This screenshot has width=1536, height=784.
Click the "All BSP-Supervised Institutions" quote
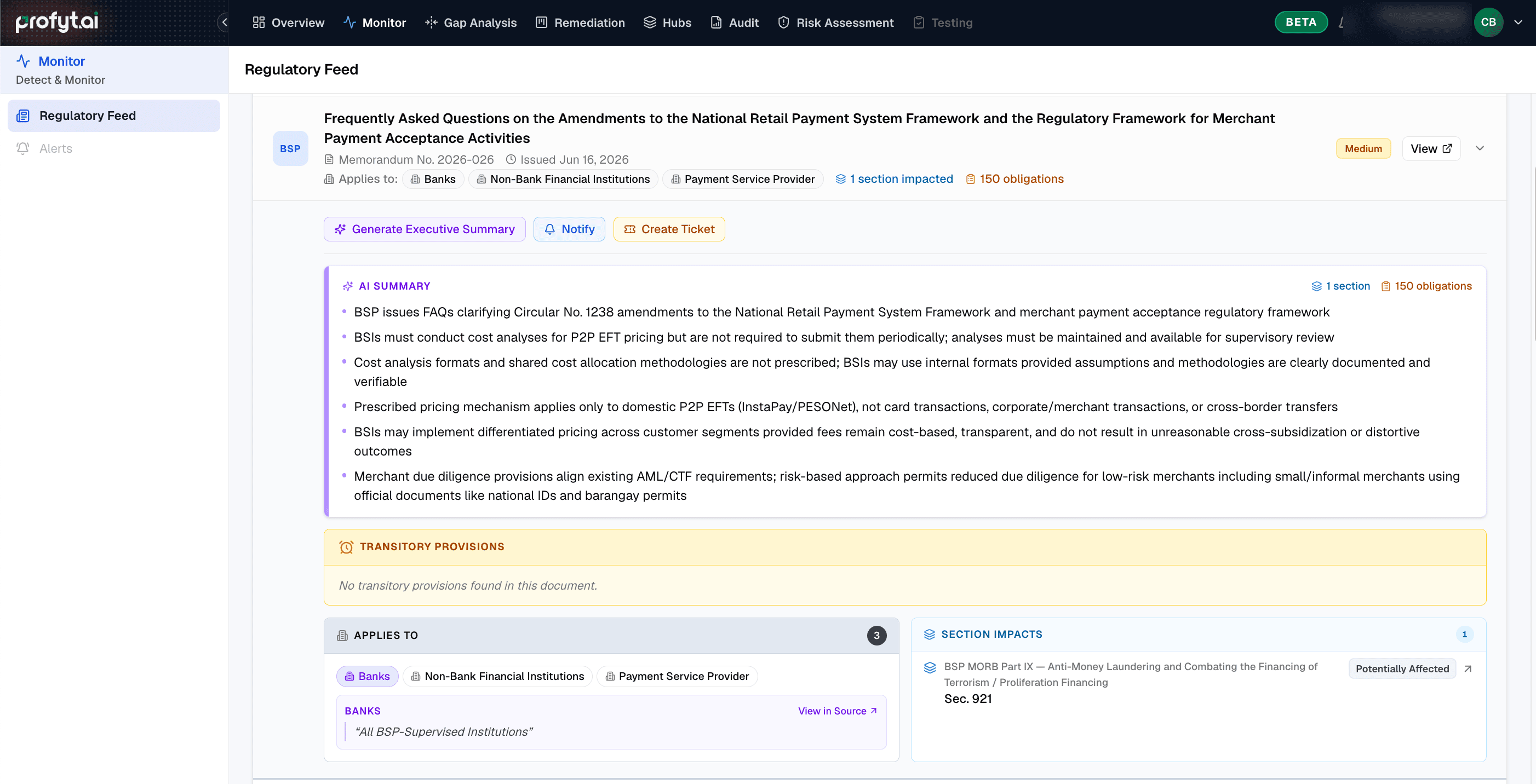(x=444, y=732)
